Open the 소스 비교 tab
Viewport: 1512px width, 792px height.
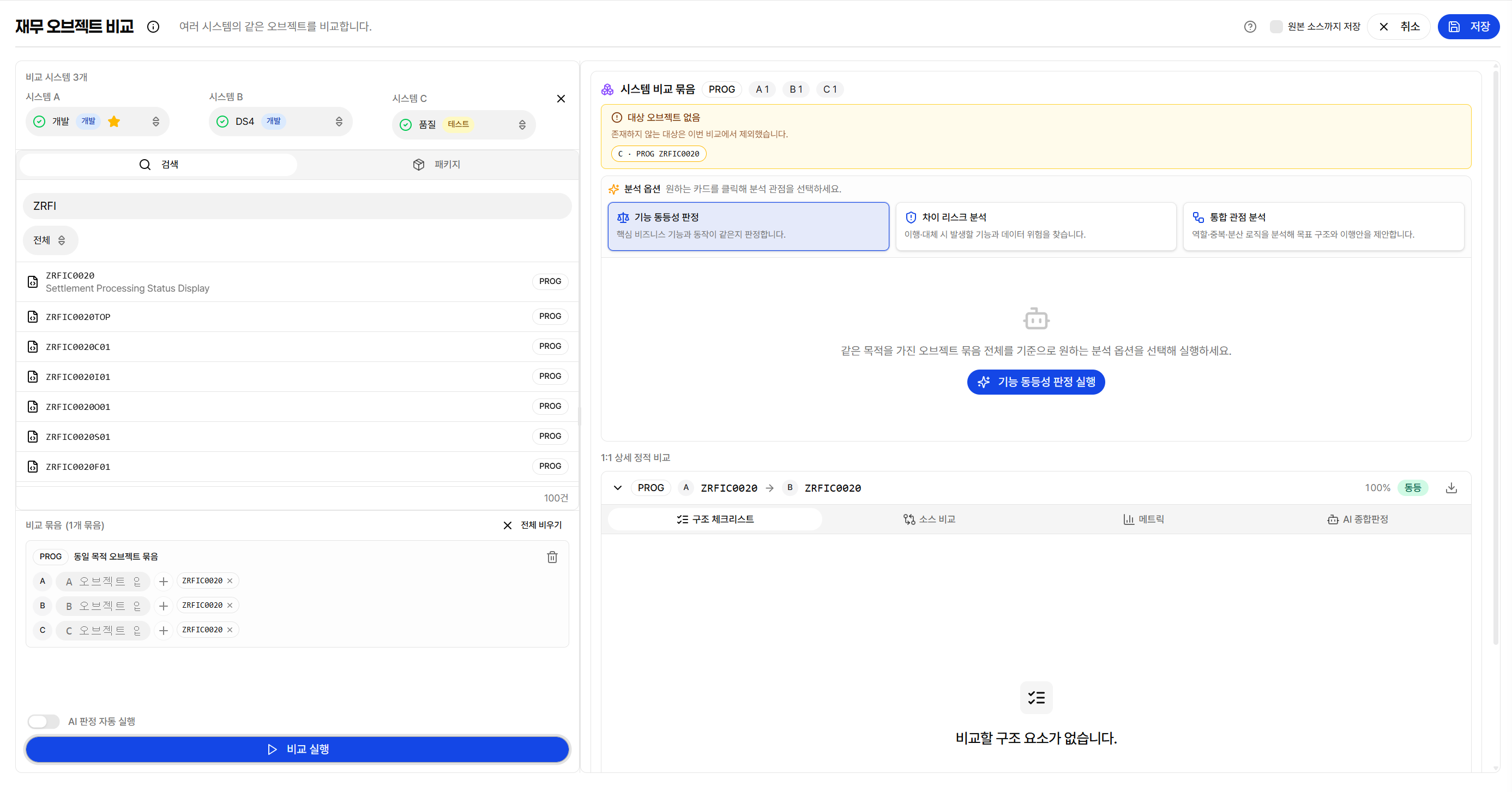tap(929, 519)
